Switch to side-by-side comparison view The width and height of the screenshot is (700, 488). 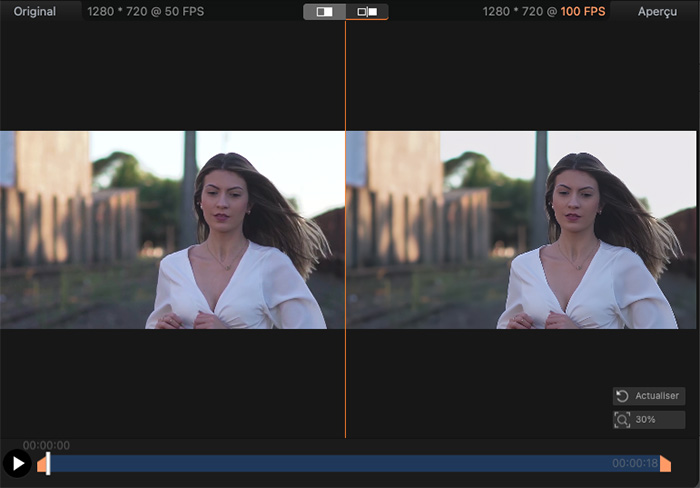(367, 12)
